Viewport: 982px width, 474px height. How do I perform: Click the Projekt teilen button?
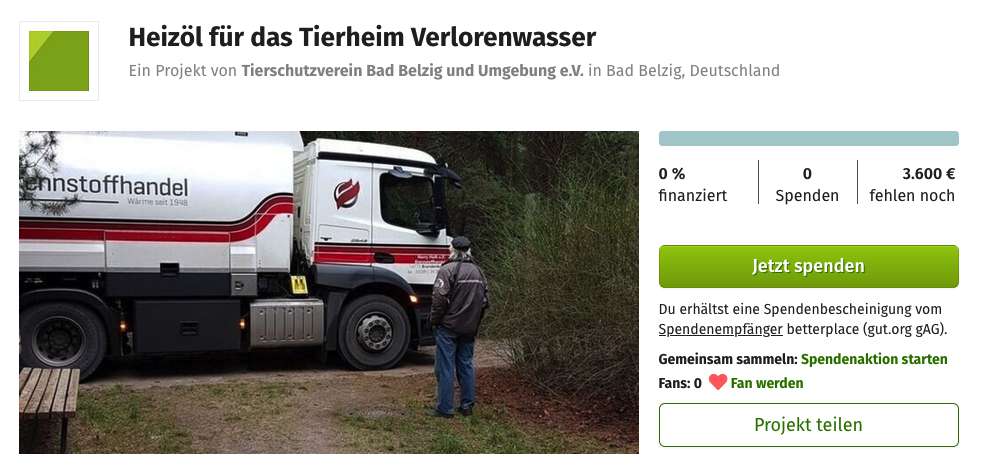pyautogui.click(x=809, y=425)
